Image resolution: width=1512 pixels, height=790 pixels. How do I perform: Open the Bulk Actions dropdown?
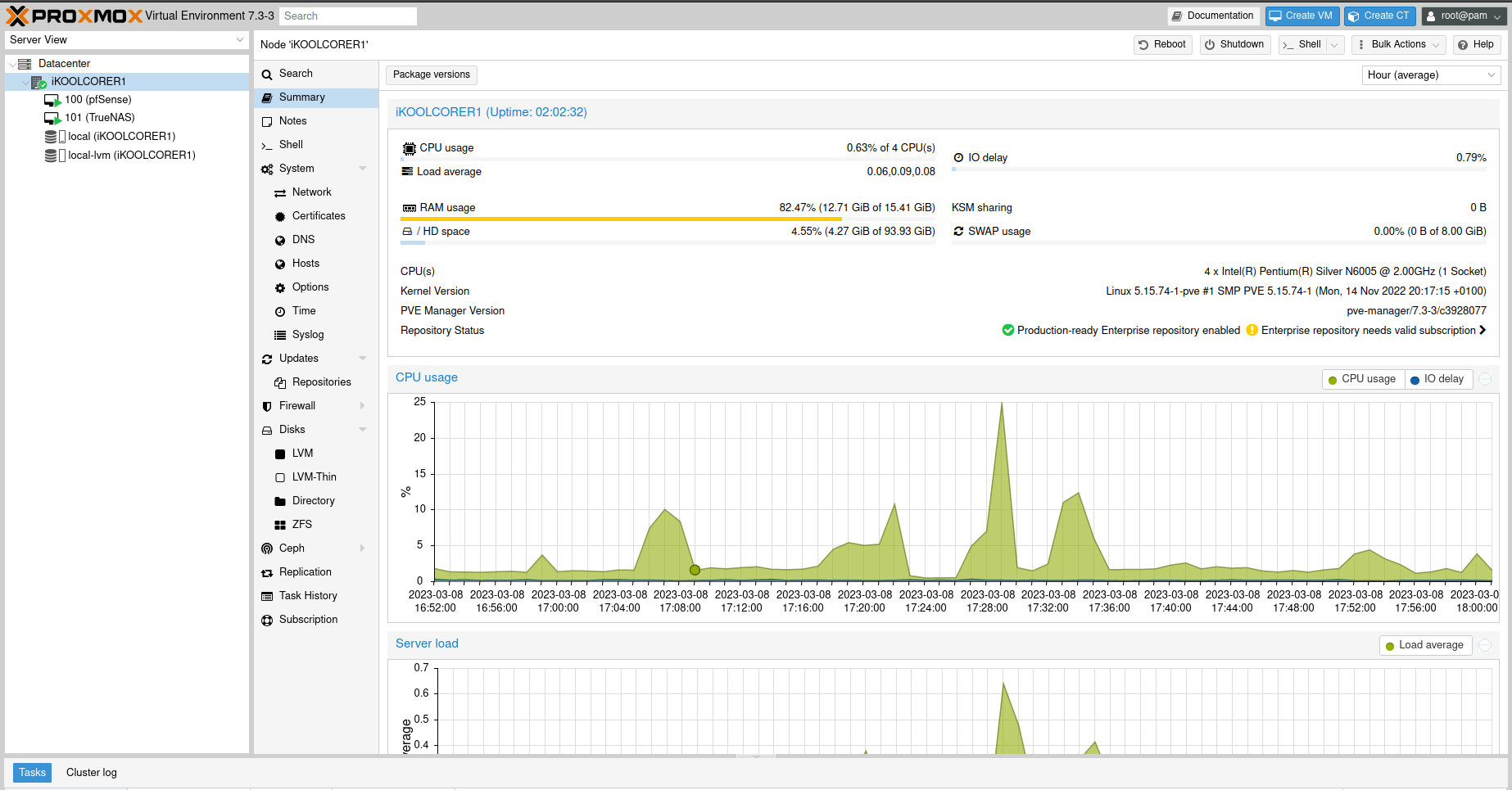(x=1398, y=45)
